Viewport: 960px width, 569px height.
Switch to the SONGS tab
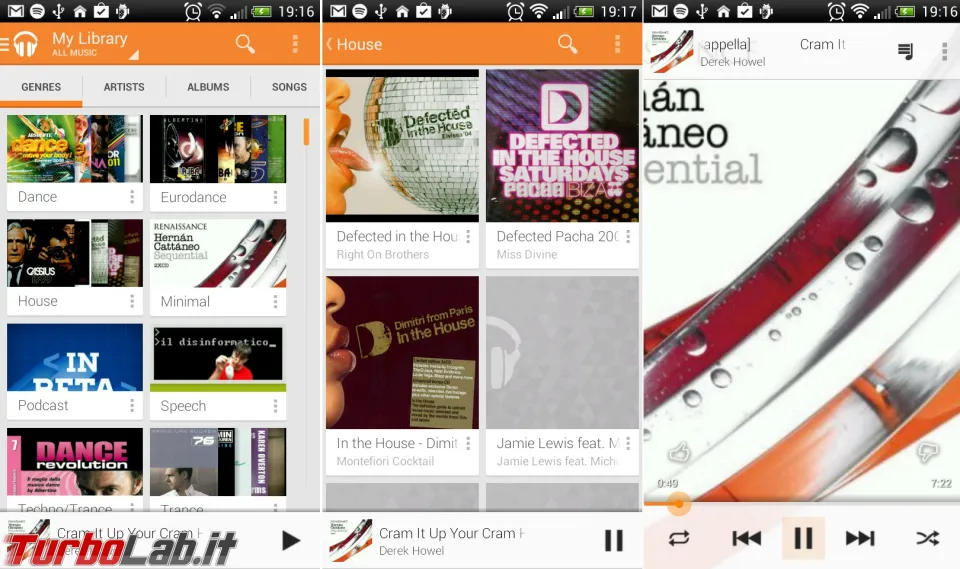[x=289, y=87]
